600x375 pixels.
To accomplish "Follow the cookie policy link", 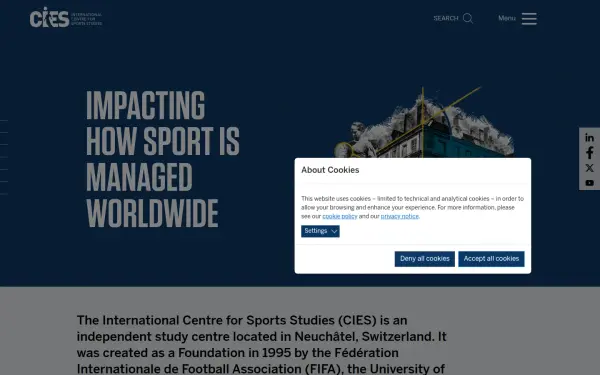I will tap(340, 217).
